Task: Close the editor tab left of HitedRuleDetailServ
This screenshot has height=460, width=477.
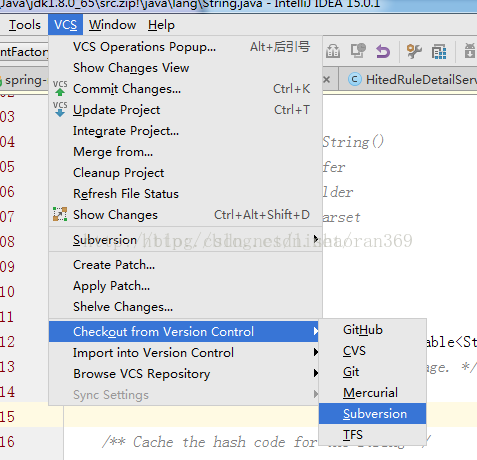Action: pos(327,79)
